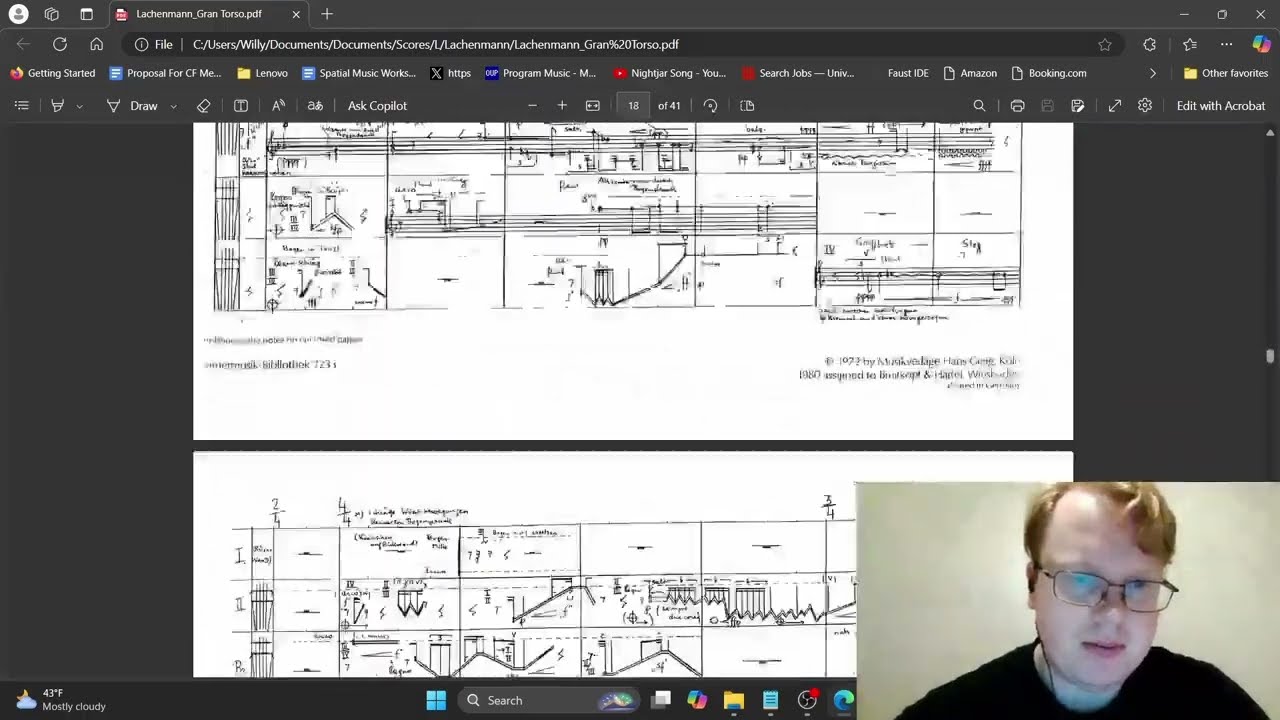This screenshot has width=1280, height=720.
Task: Start Read aloud
Action: tap(278, 105)
